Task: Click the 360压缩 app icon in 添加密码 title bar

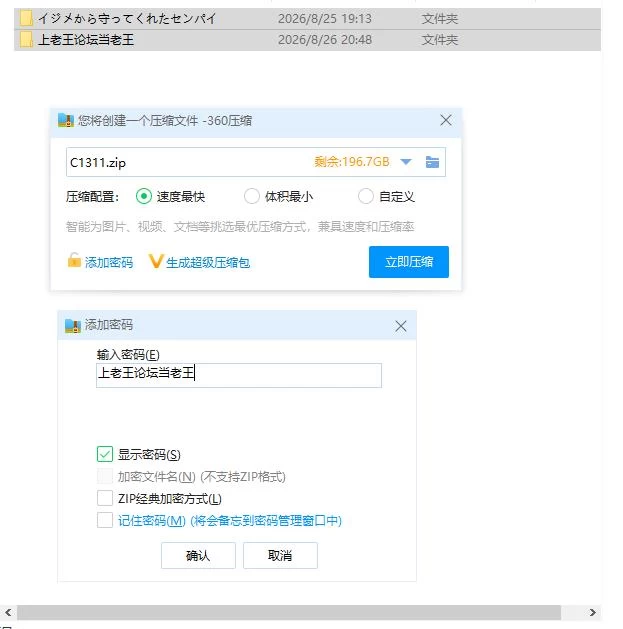Action: [73, 326]
